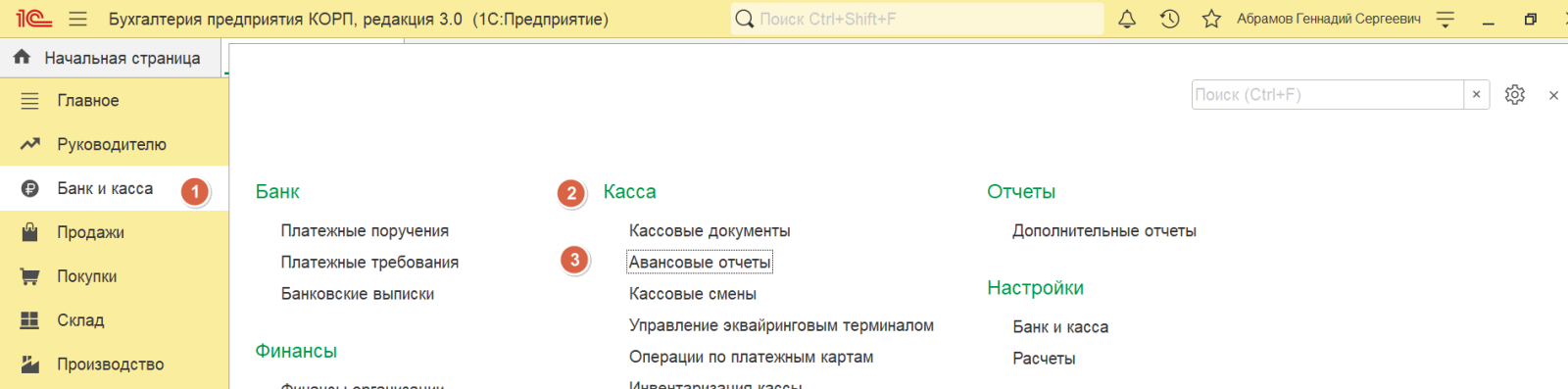Open Платежные поручения

365,230
